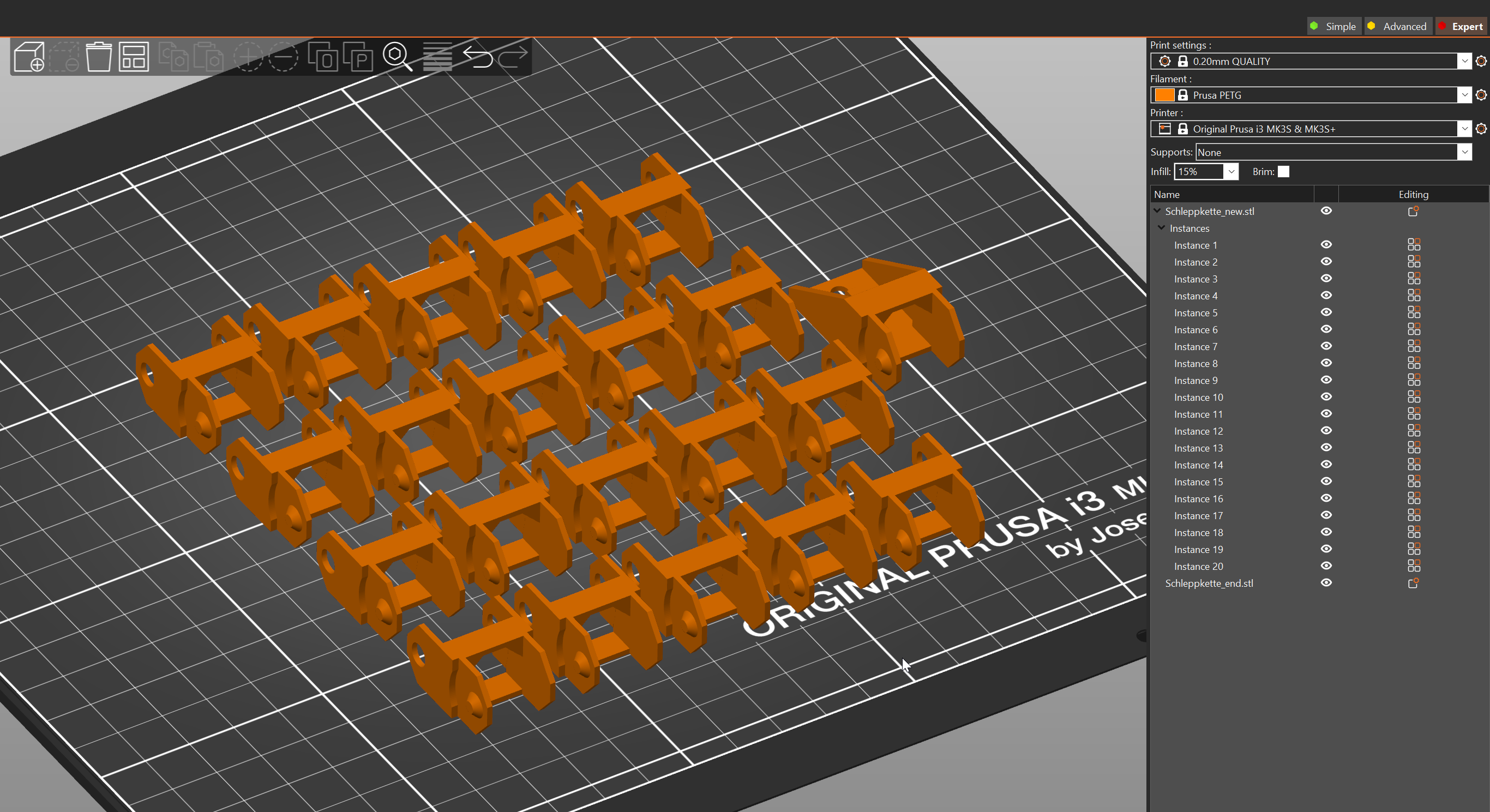Toggle visibility of Schleppkette_end.stl
Image resolution: width=1490 pixels, height=812 pixels.
tap(1326, 583)
